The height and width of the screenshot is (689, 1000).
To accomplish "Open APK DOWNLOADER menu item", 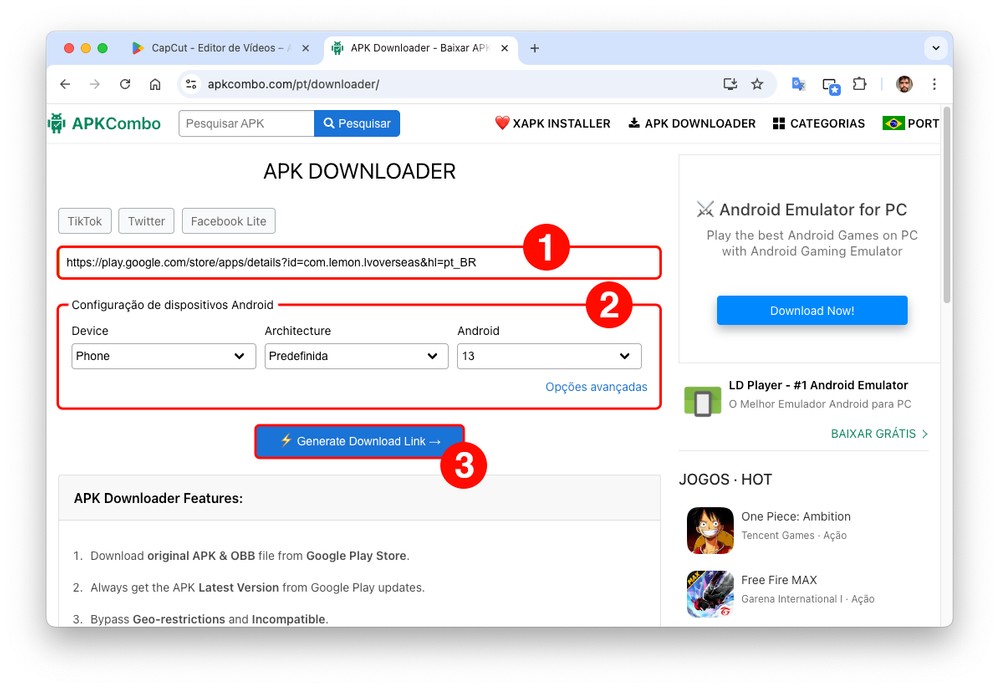I will 692,123.
